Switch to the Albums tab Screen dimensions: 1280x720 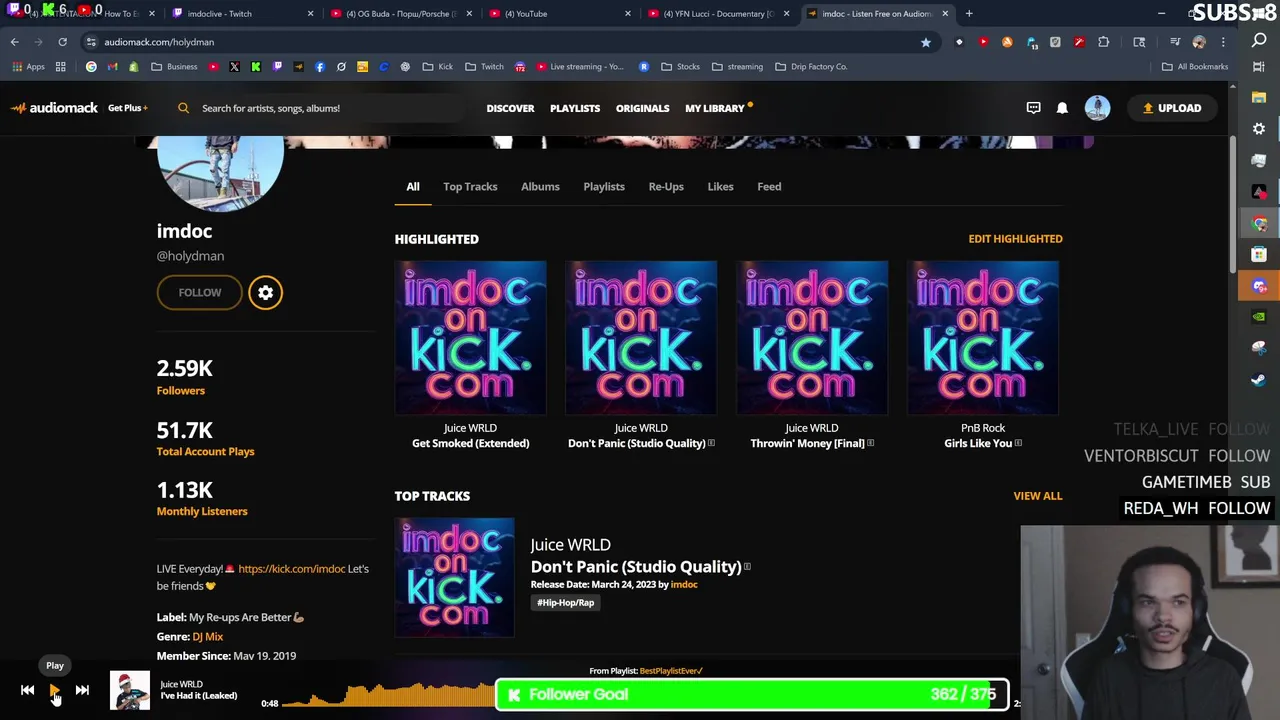[540, 186]
